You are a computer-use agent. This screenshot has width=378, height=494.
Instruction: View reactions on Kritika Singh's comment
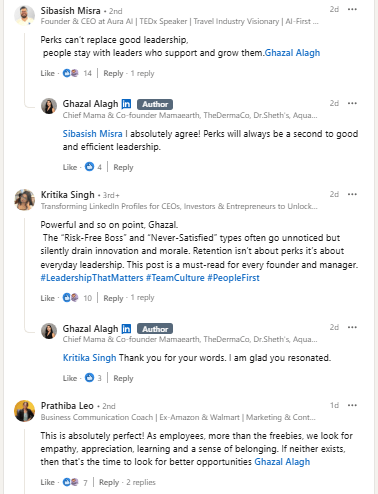pyautogui.click(x=77, y=298)
